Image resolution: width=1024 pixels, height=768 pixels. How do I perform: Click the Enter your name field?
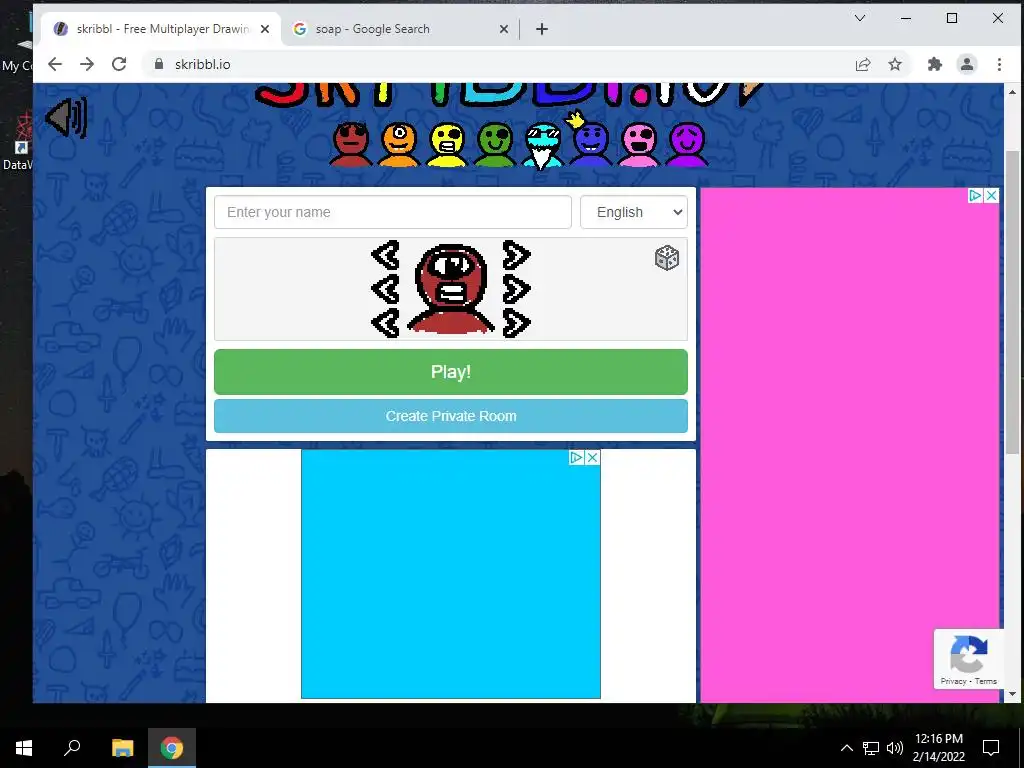(x=393, y=212)
